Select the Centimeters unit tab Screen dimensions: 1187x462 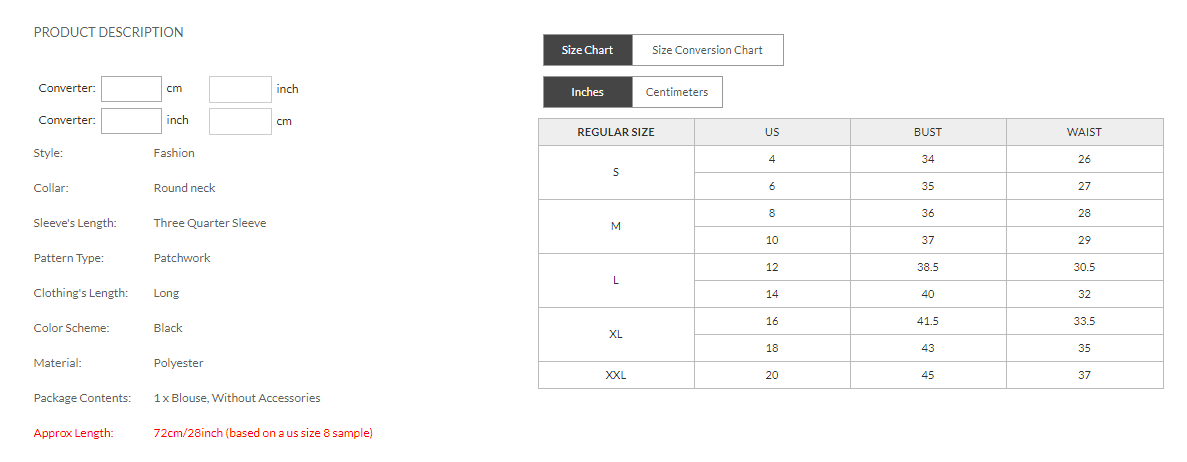(677, 92)
